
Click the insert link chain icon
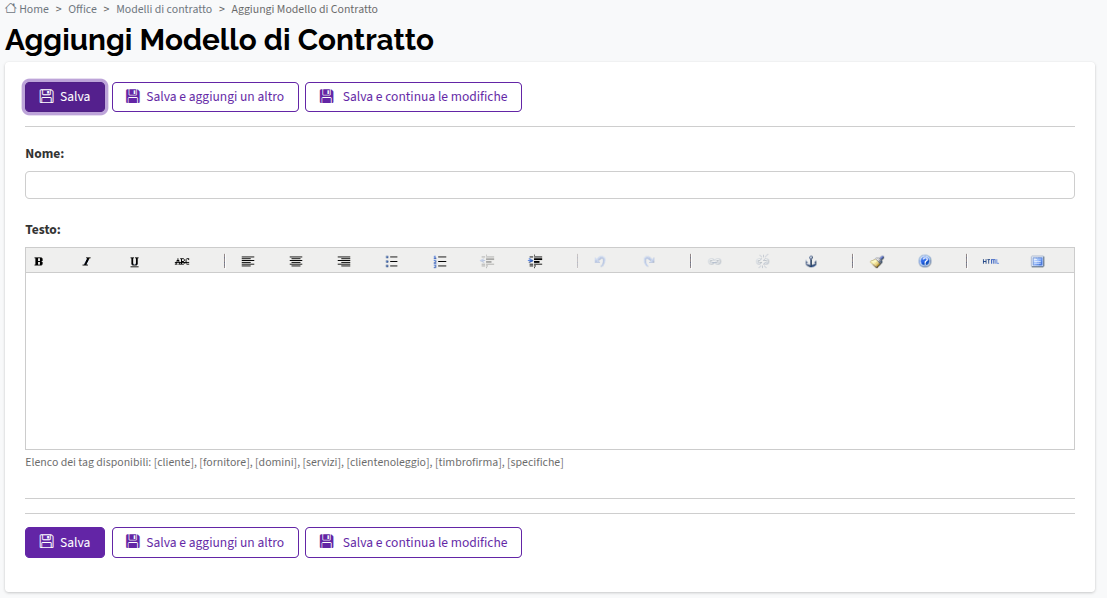pos(715,261)
